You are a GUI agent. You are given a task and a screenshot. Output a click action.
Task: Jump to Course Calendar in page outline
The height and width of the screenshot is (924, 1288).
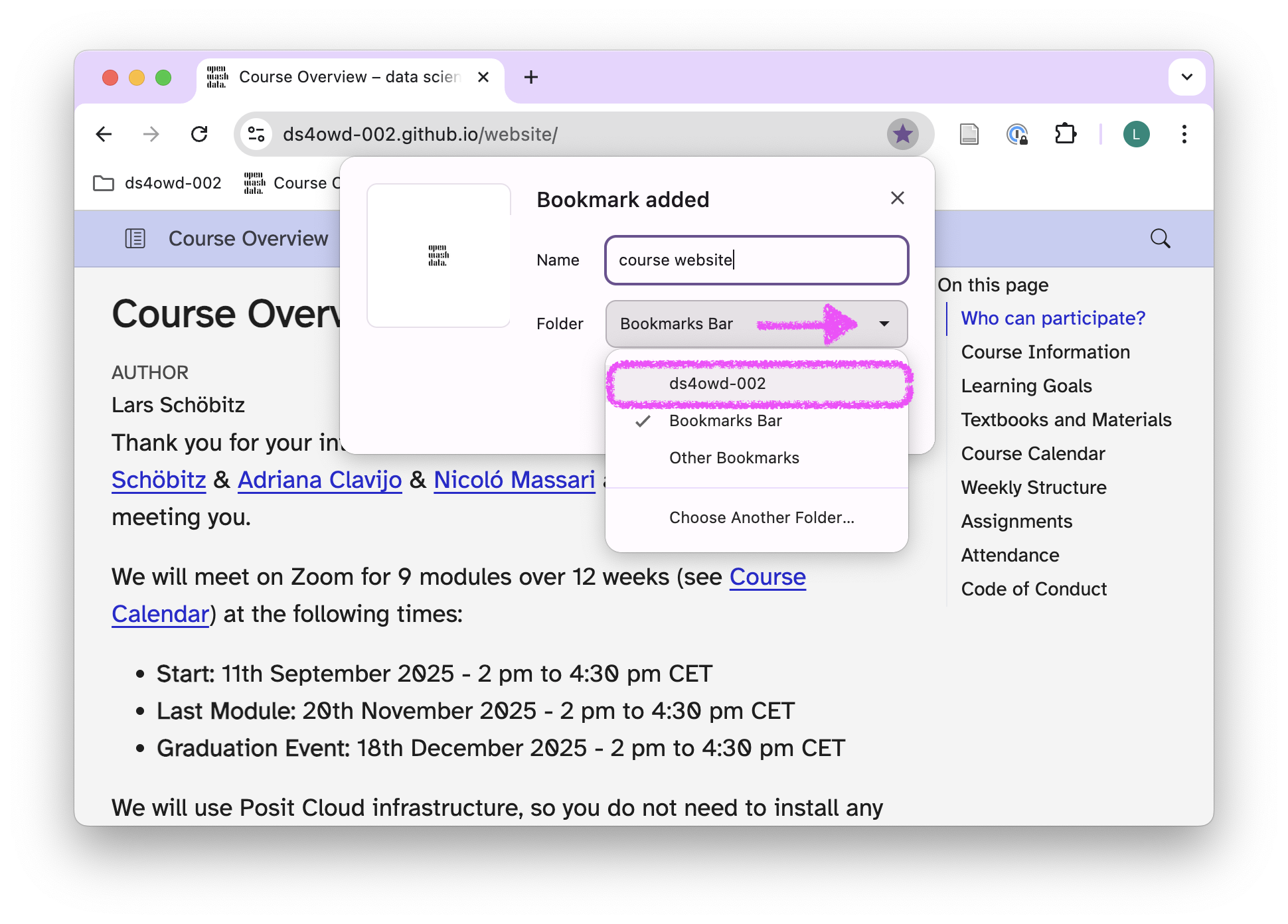(1032, 453)
